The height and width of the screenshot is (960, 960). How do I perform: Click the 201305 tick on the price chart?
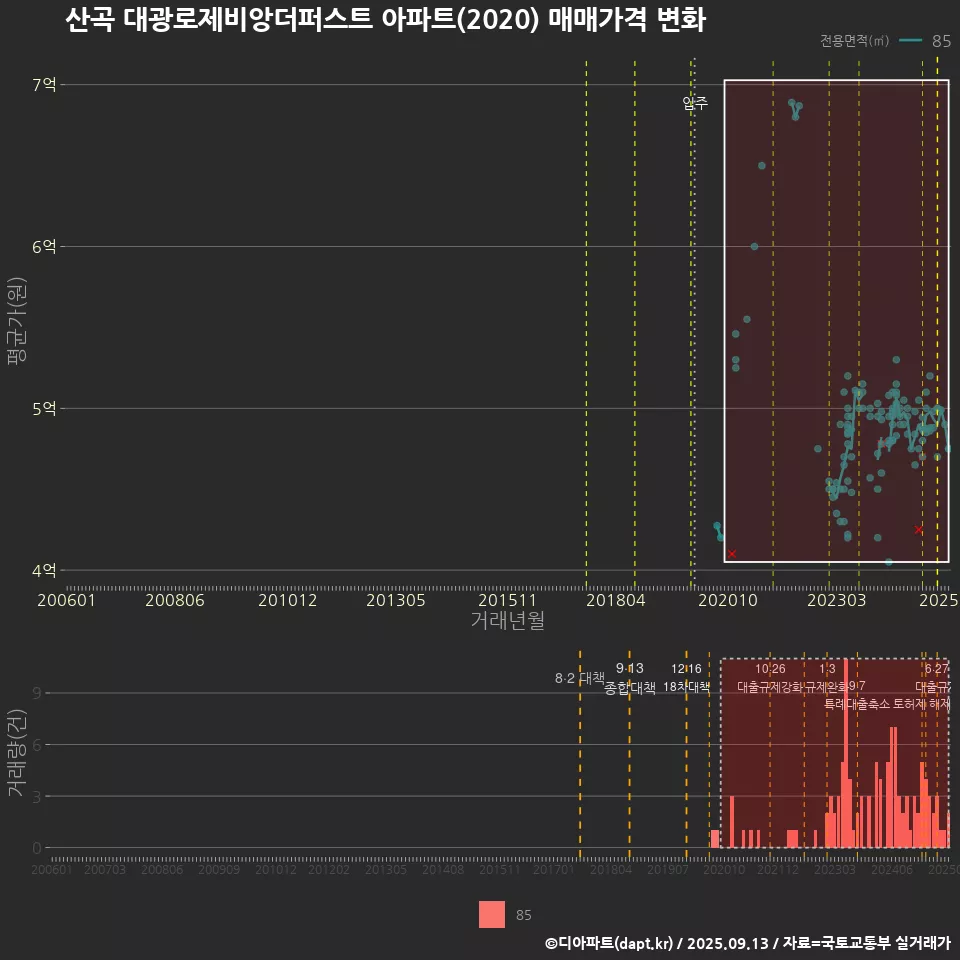[396, 600]
